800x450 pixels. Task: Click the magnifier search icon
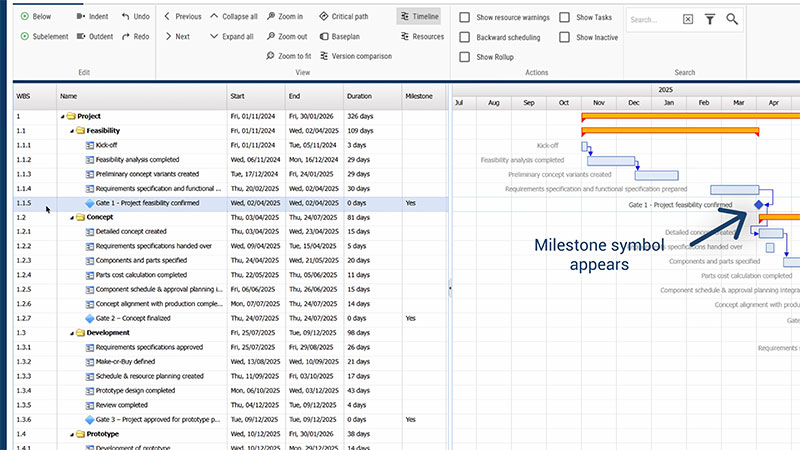coord(732,19)
